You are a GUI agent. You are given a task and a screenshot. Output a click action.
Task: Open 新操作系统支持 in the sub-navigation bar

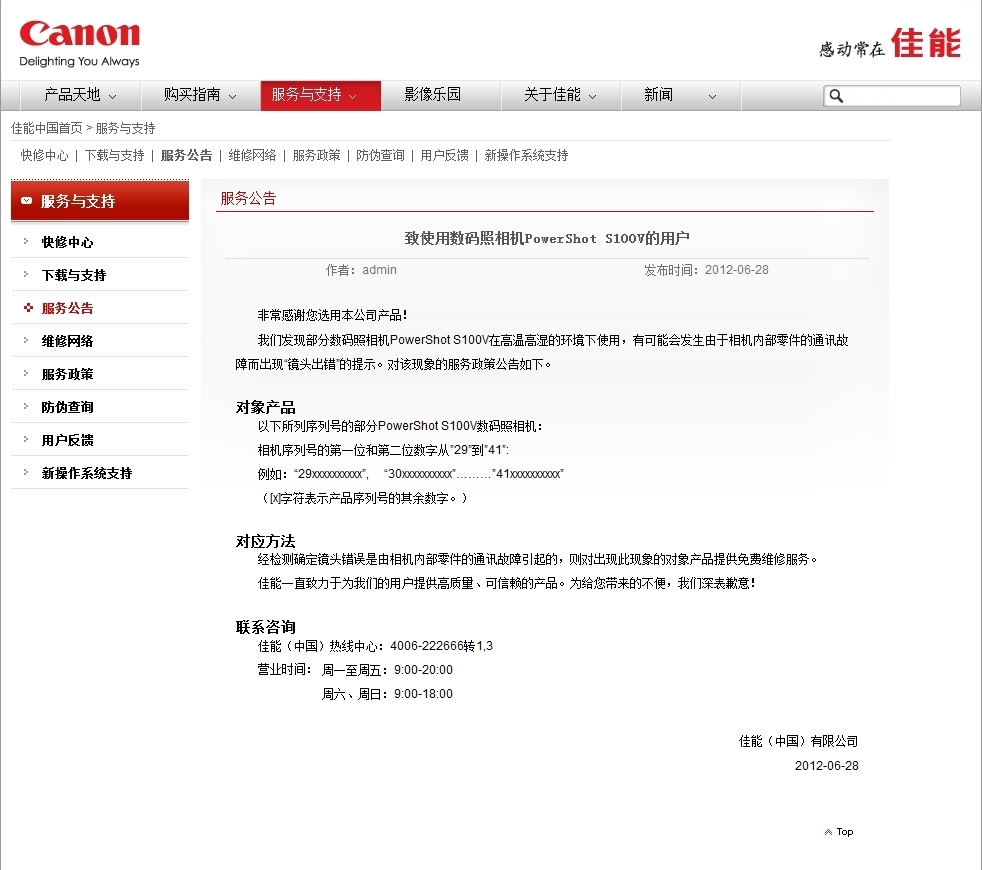click(x=526, y=155)
